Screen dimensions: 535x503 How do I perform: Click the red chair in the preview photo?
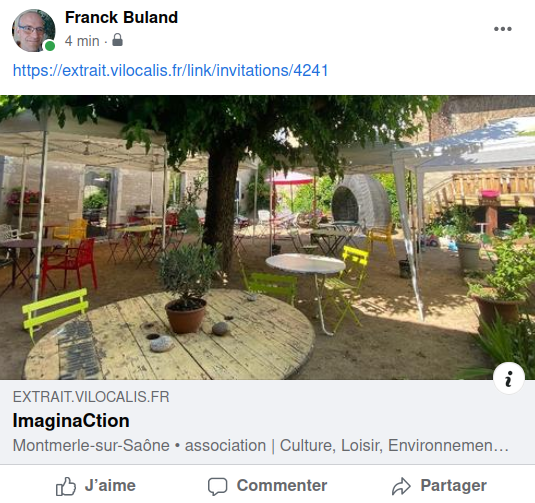tap(69, 263)
